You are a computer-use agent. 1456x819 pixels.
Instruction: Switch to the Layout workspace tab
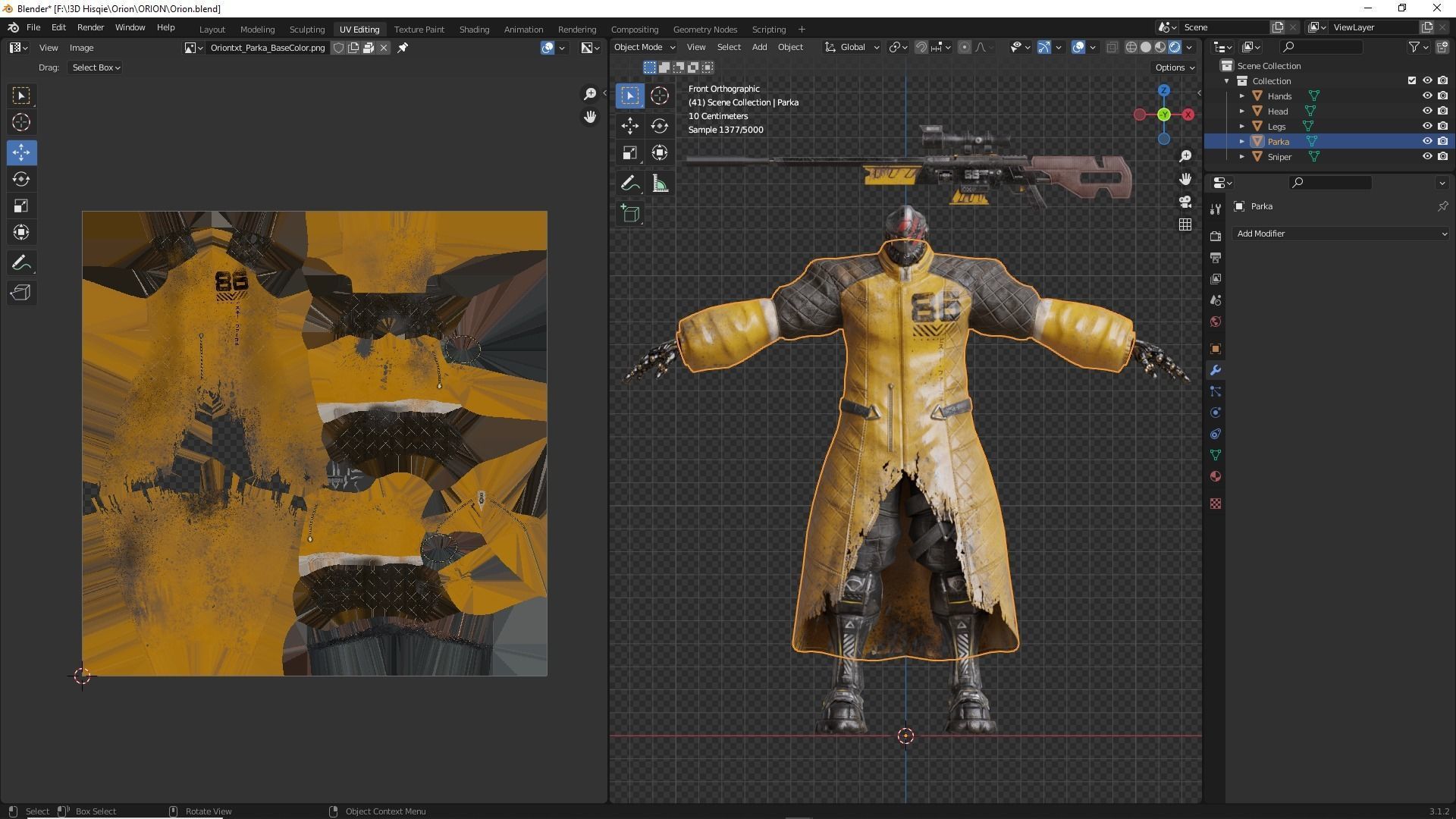pyautogui.click(x=212, y=30)
